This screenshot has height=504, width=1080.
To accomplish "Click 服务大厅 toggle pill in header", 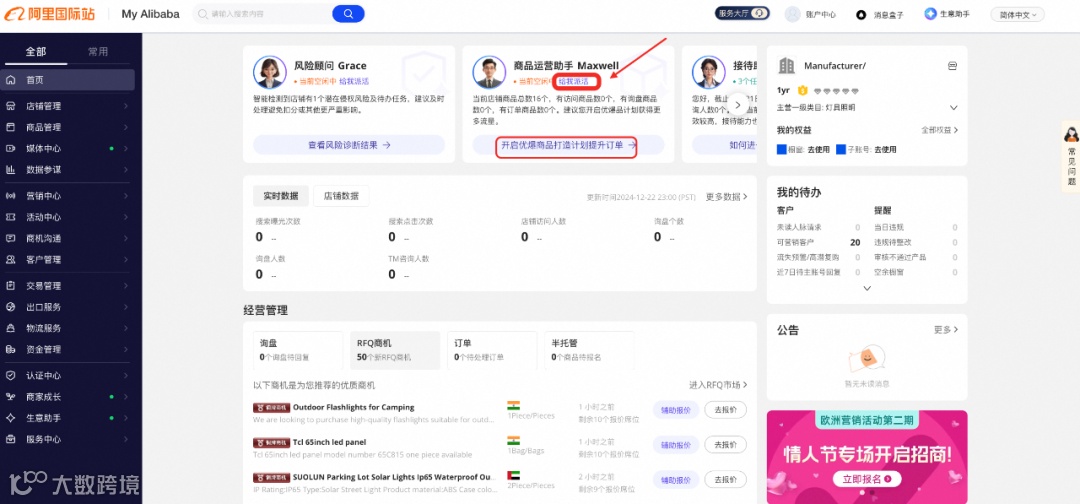I will [742, 13].
